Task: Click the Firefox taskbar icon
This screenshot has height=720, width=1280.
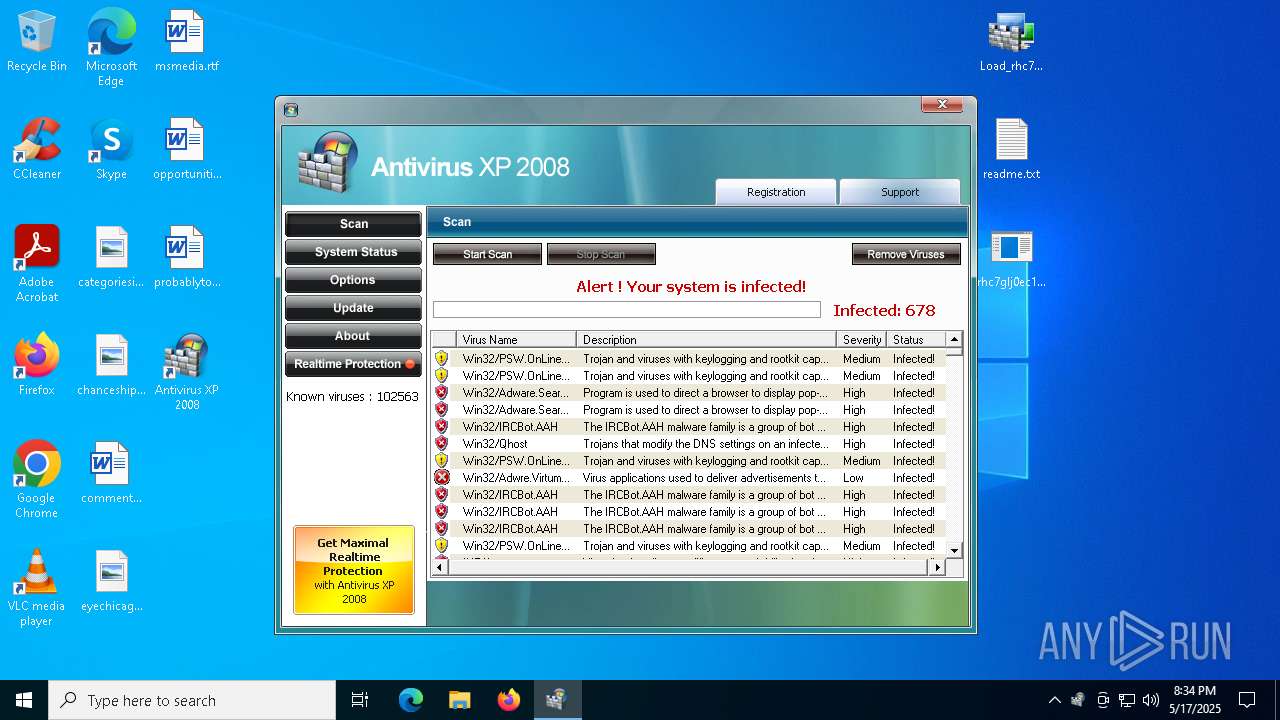Action: coord(508,700)
